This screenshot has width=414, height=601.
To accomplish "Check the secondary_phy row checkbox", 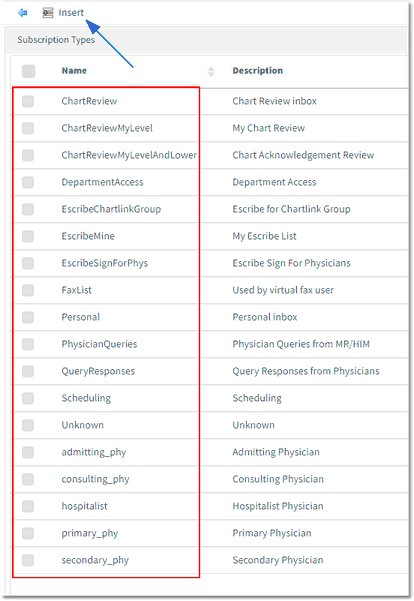I will 28,560.
